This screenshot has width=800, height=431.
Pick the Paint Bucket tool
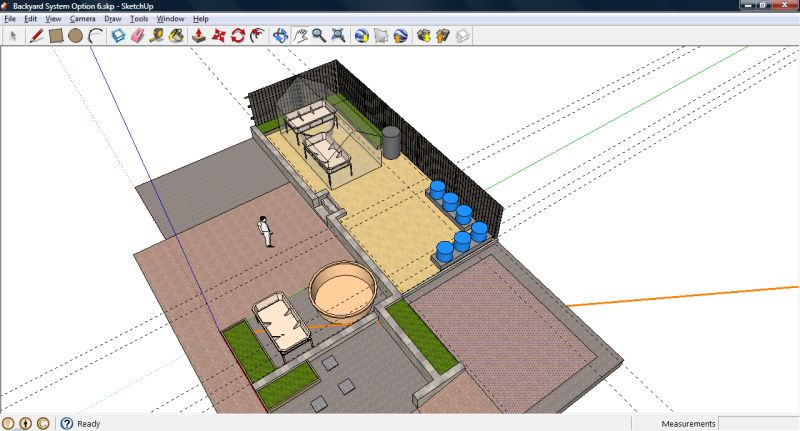point(176,36)
